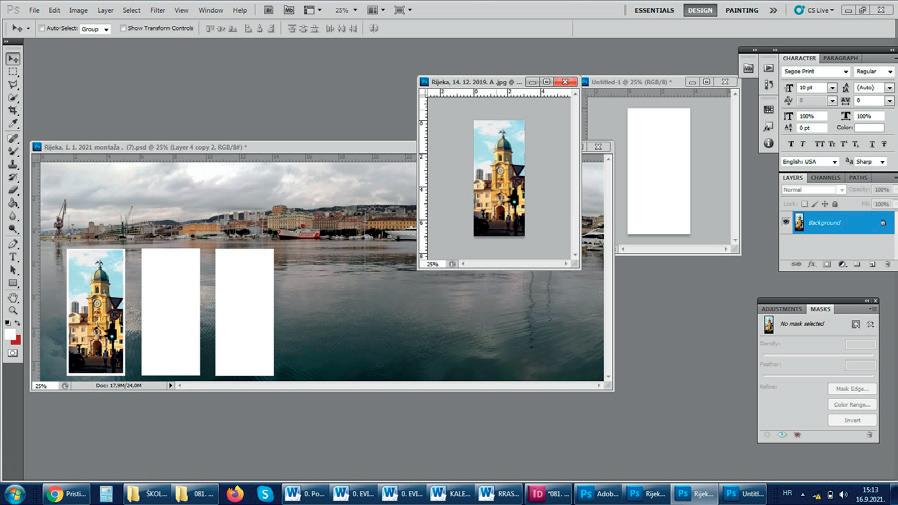Image resolution: width=898 pixels, height=505 pixels.
Task: Open the Filter menu
Action: (x=158, y=10)
